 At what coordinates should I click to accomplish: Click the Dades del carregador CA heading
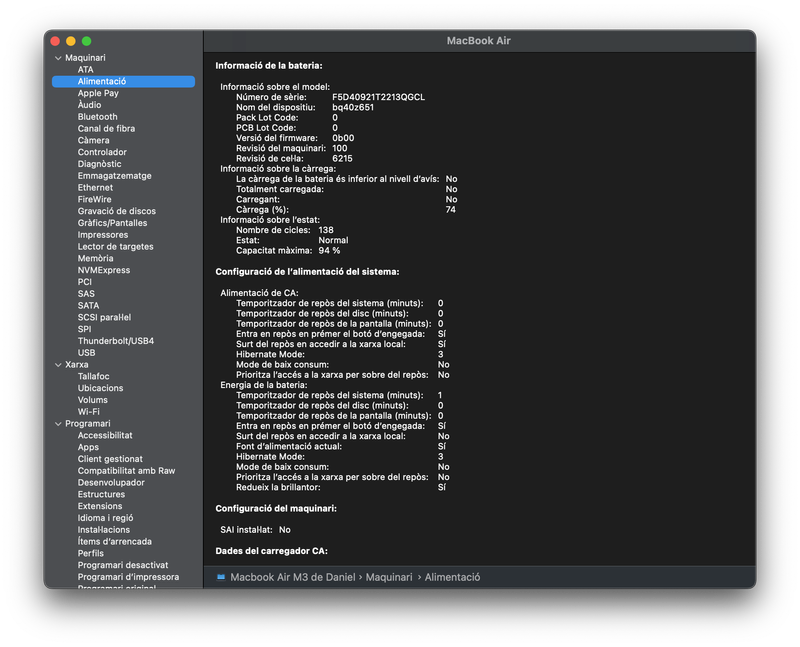pos(271,551)
